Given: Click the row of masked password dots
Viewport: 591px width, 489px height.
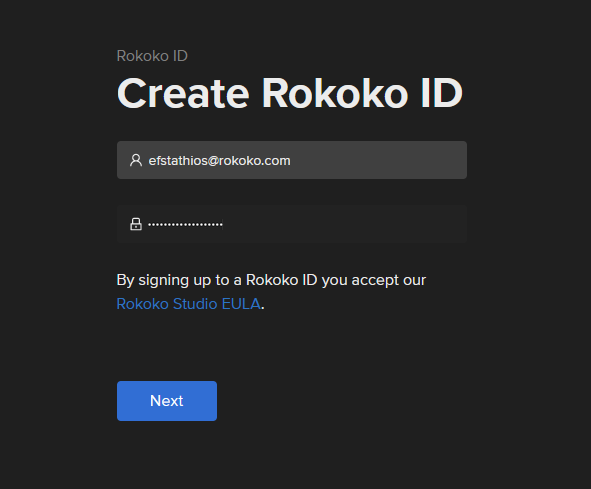Looking at the screenshot, I should (185, 224).
